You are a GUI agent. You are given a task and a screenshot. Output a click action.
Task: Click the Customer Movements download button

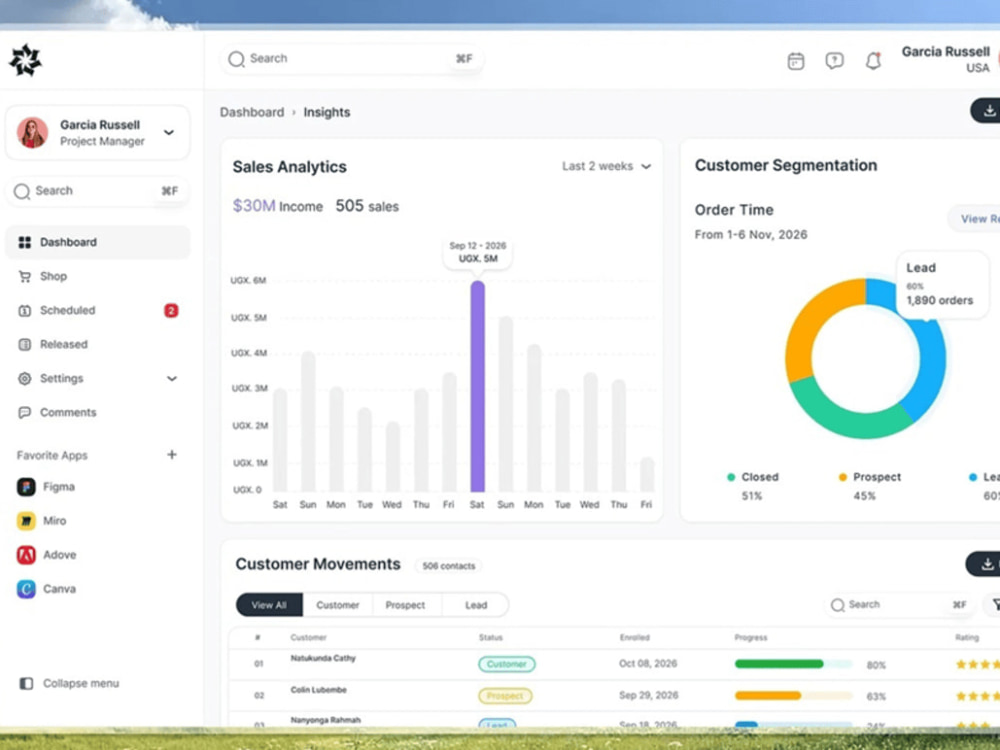click(983, 564)
